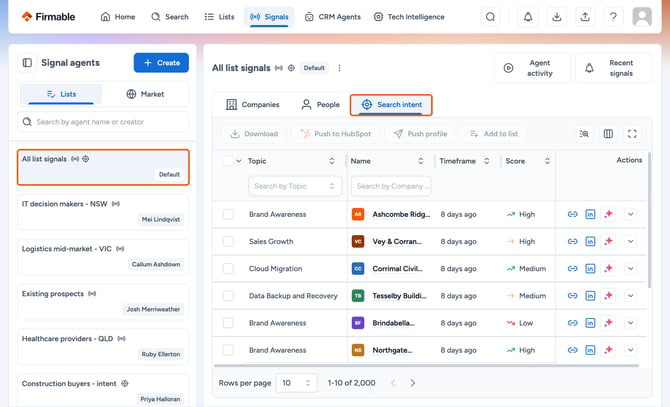Select IT decision makers - NSW agent

[x=103, y=212]
